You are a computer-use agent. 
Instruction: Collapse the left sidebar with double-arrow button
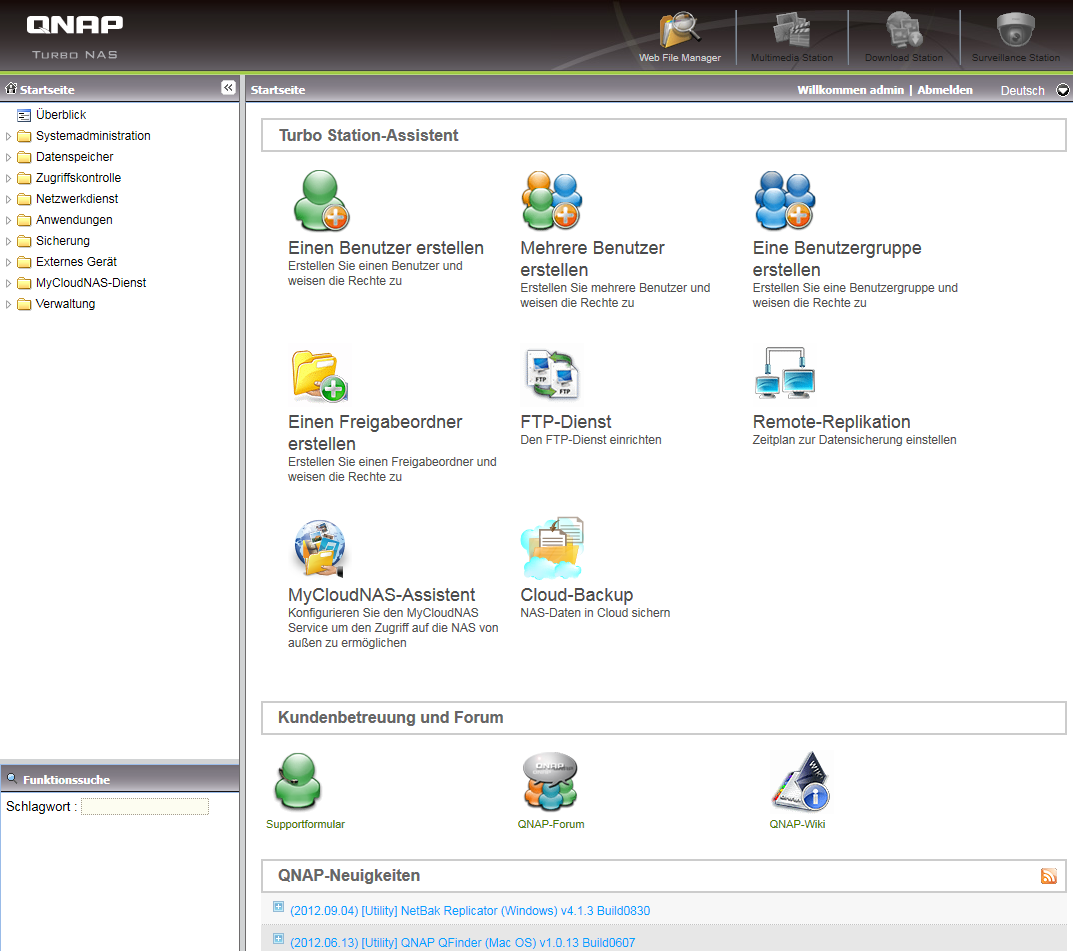click(229, 88)
